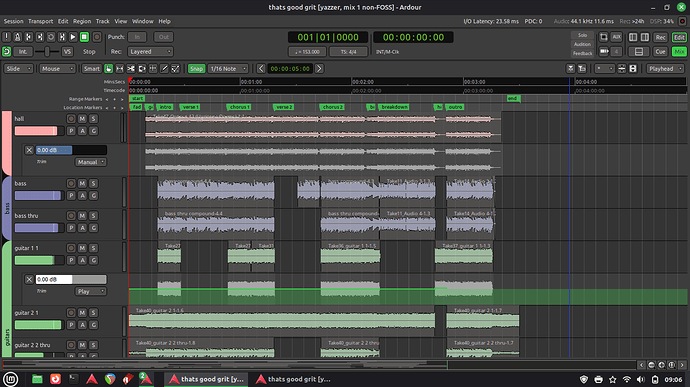
Task: Open the Session menu
Action: [14, 21]
